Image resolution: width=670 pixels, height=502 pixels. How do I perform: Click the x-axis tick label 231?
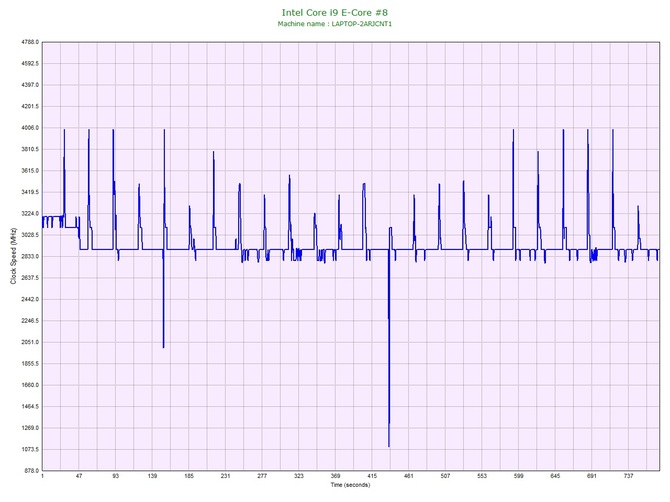(x=226, y=476)
